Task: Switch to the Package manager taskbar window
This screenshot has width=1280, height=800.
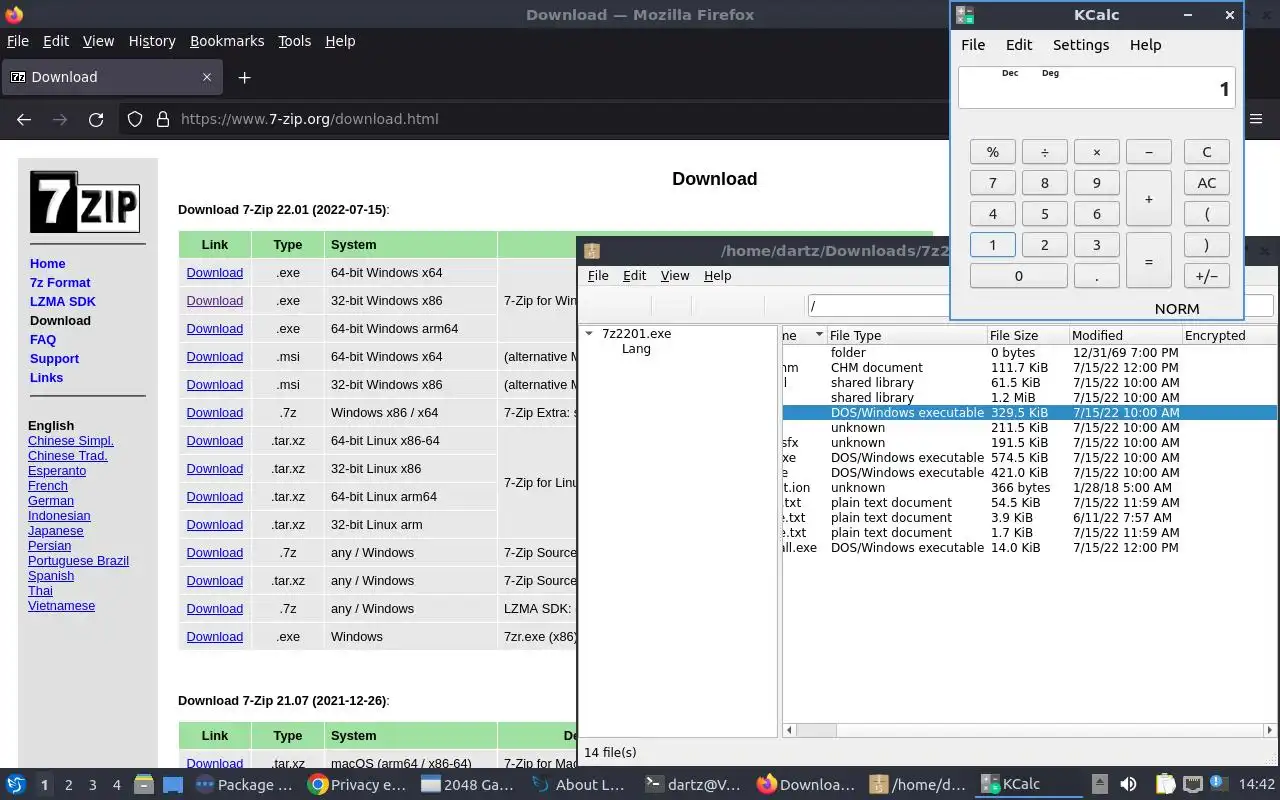Action: pyautogui.click(x=244, y=784)
